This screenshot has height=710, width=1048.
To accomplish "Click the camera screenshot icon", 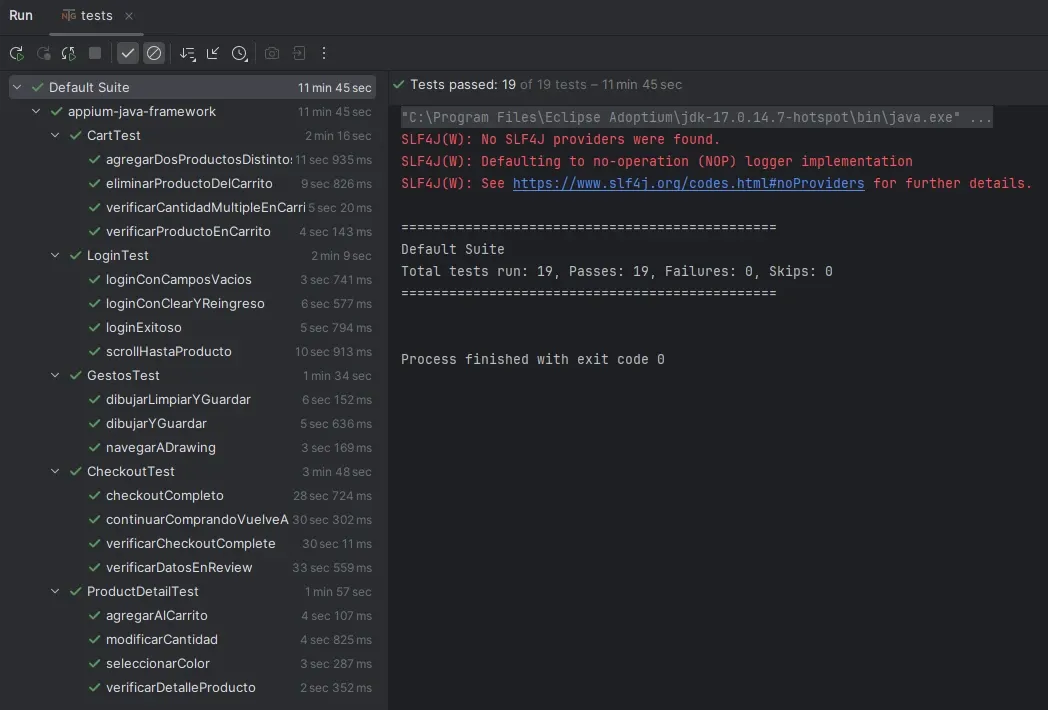I will (x=272, y=53).
